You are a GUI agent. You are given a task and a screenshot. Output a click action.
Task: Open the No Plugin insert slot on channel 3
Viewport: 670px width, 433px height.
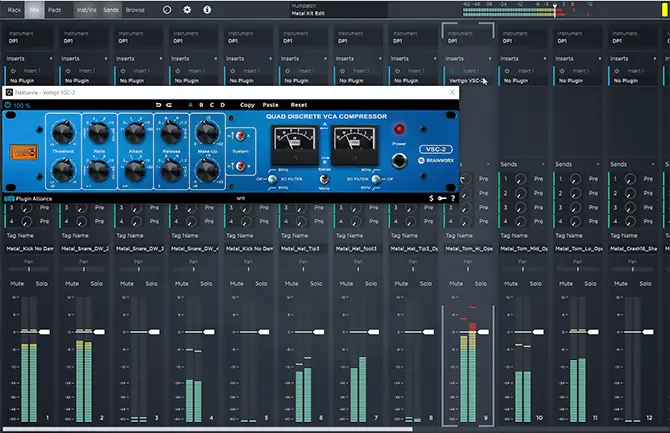(x=139, y=80)
